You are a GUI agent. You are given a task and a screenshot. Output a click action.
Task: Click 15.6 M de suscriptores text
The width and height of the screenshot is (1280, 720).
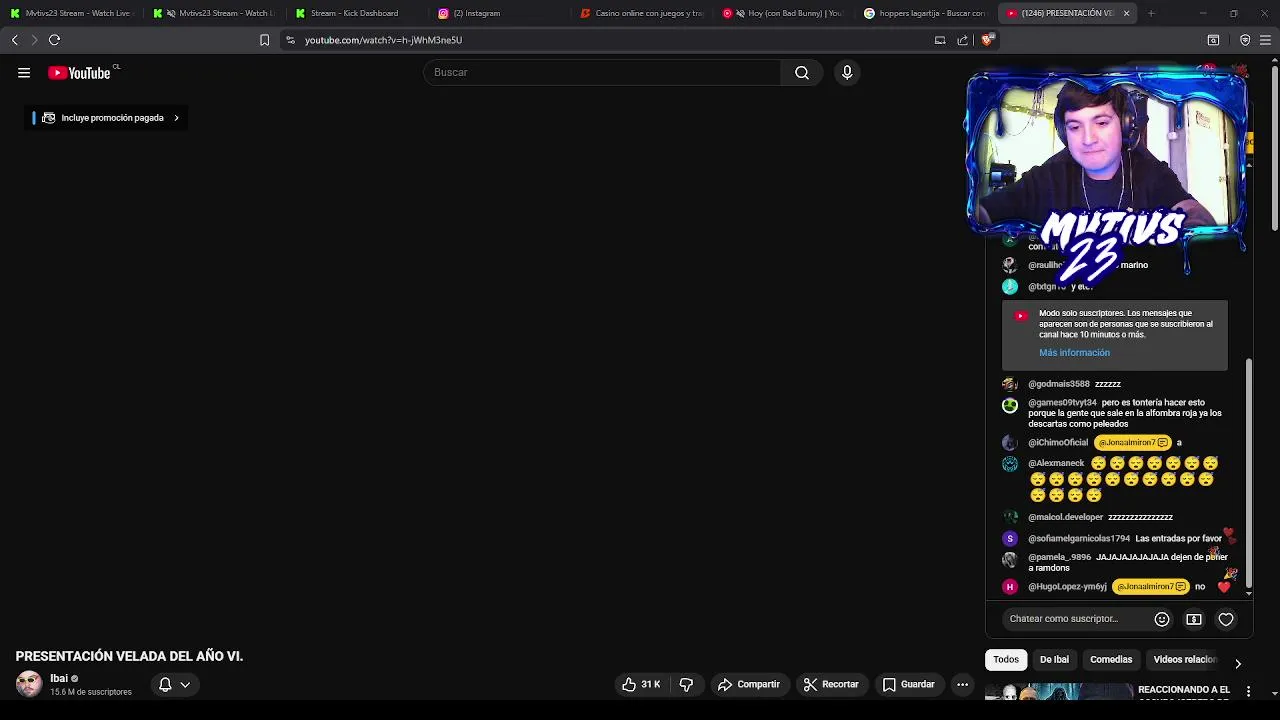click(x=91, y=692)
